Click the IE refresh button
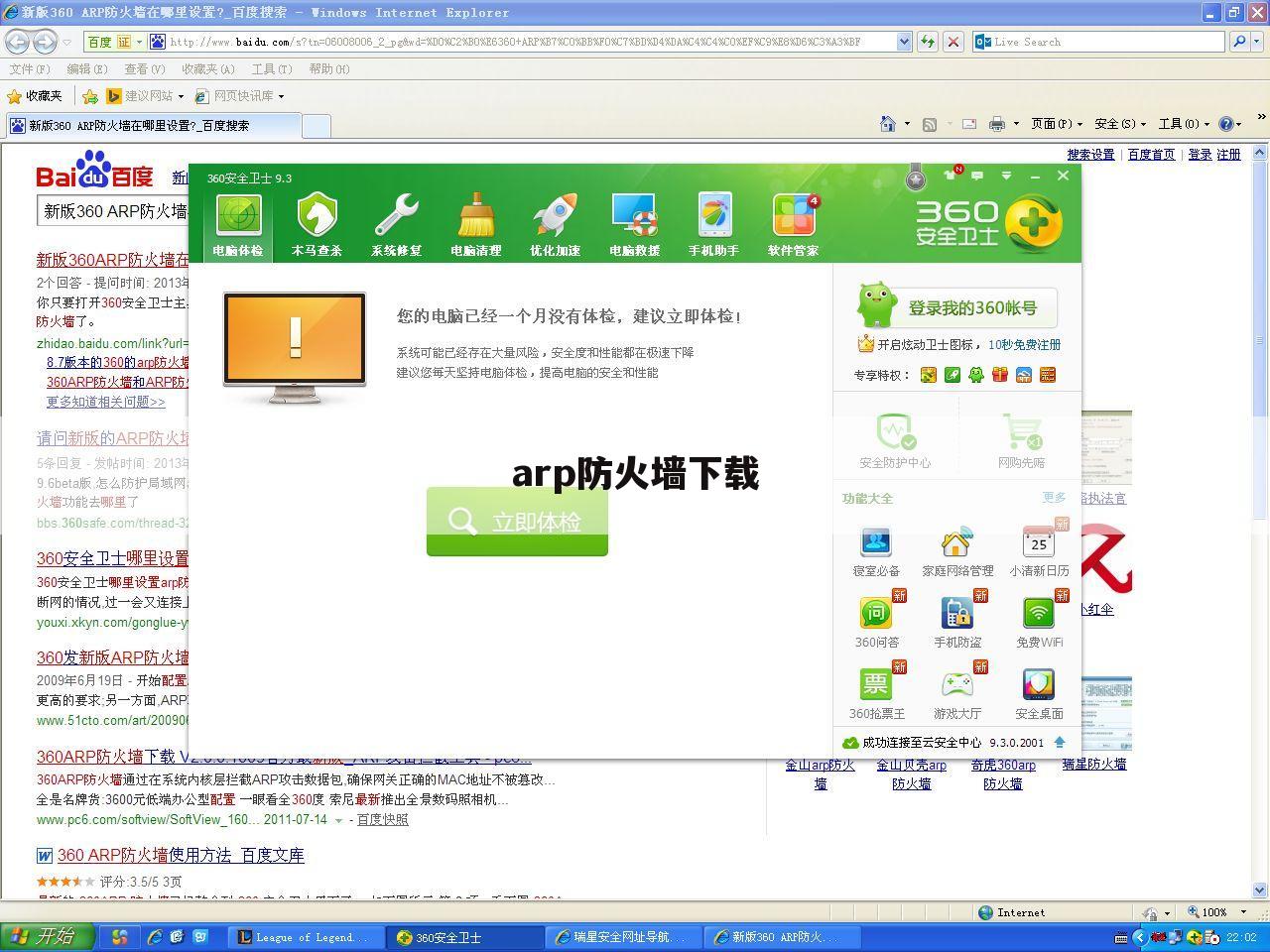 pos(928,42)
